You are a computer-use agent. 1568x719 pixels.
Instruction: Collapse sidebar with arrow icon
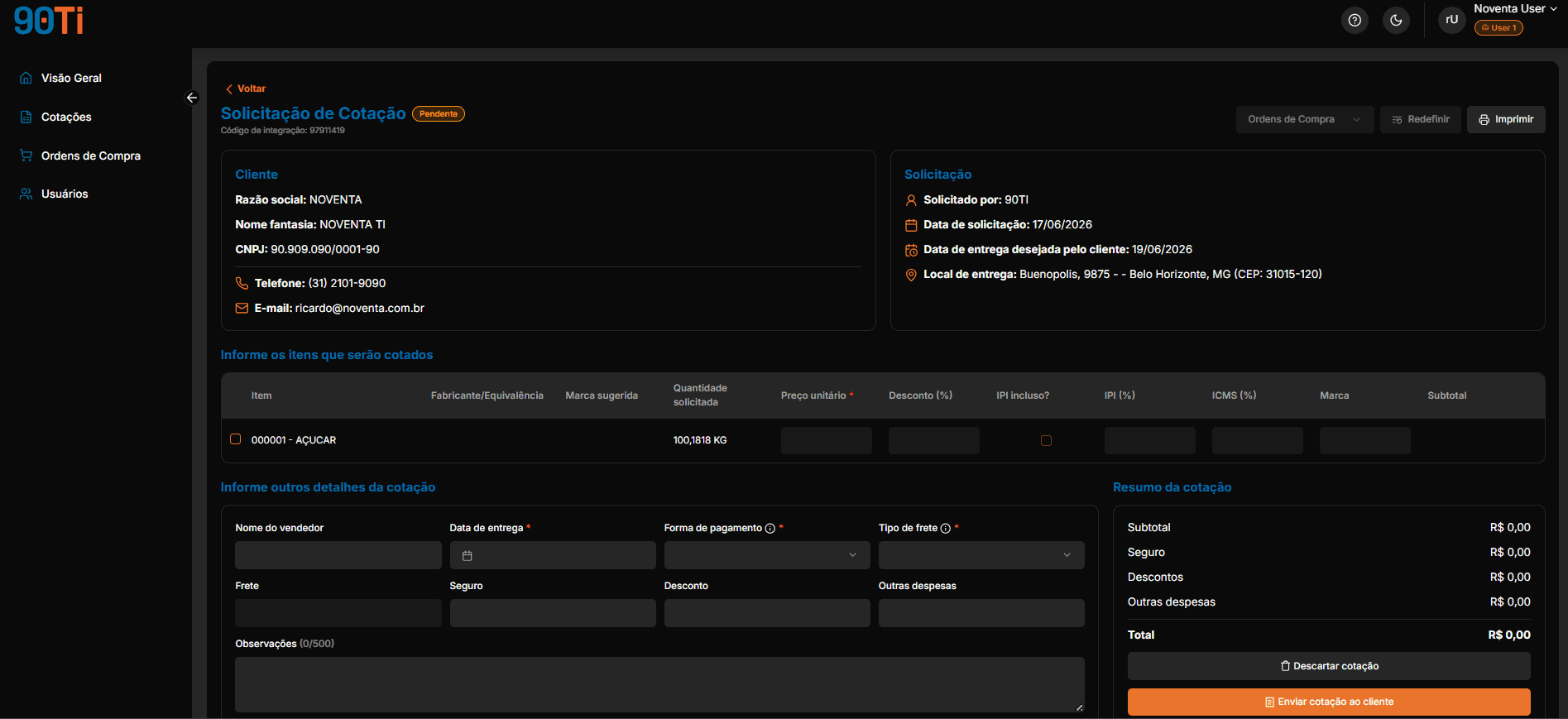[x=192, y=98]
